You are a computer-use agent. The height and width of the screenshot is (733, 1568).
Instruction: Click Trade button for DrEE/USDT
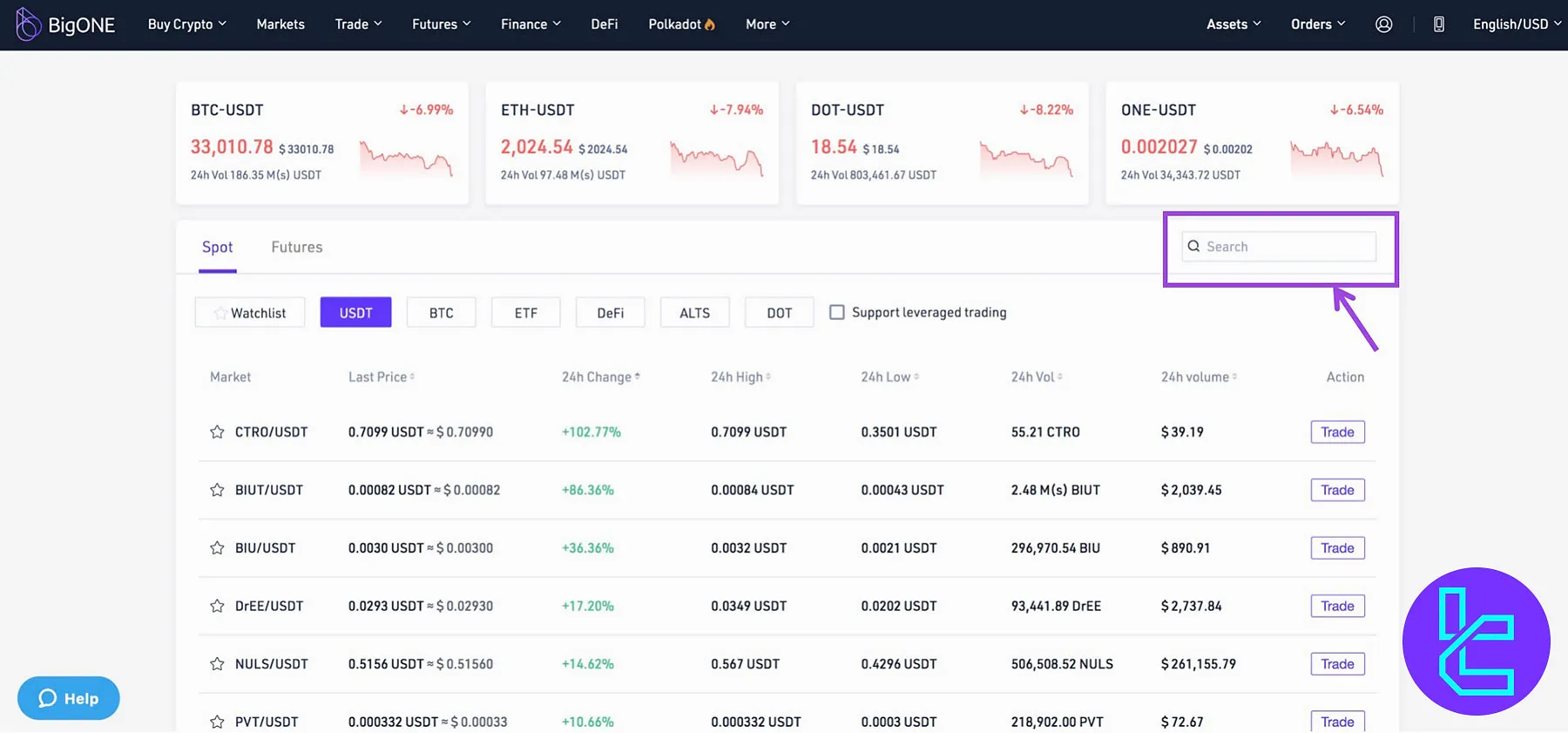[x=1338, y=606]
